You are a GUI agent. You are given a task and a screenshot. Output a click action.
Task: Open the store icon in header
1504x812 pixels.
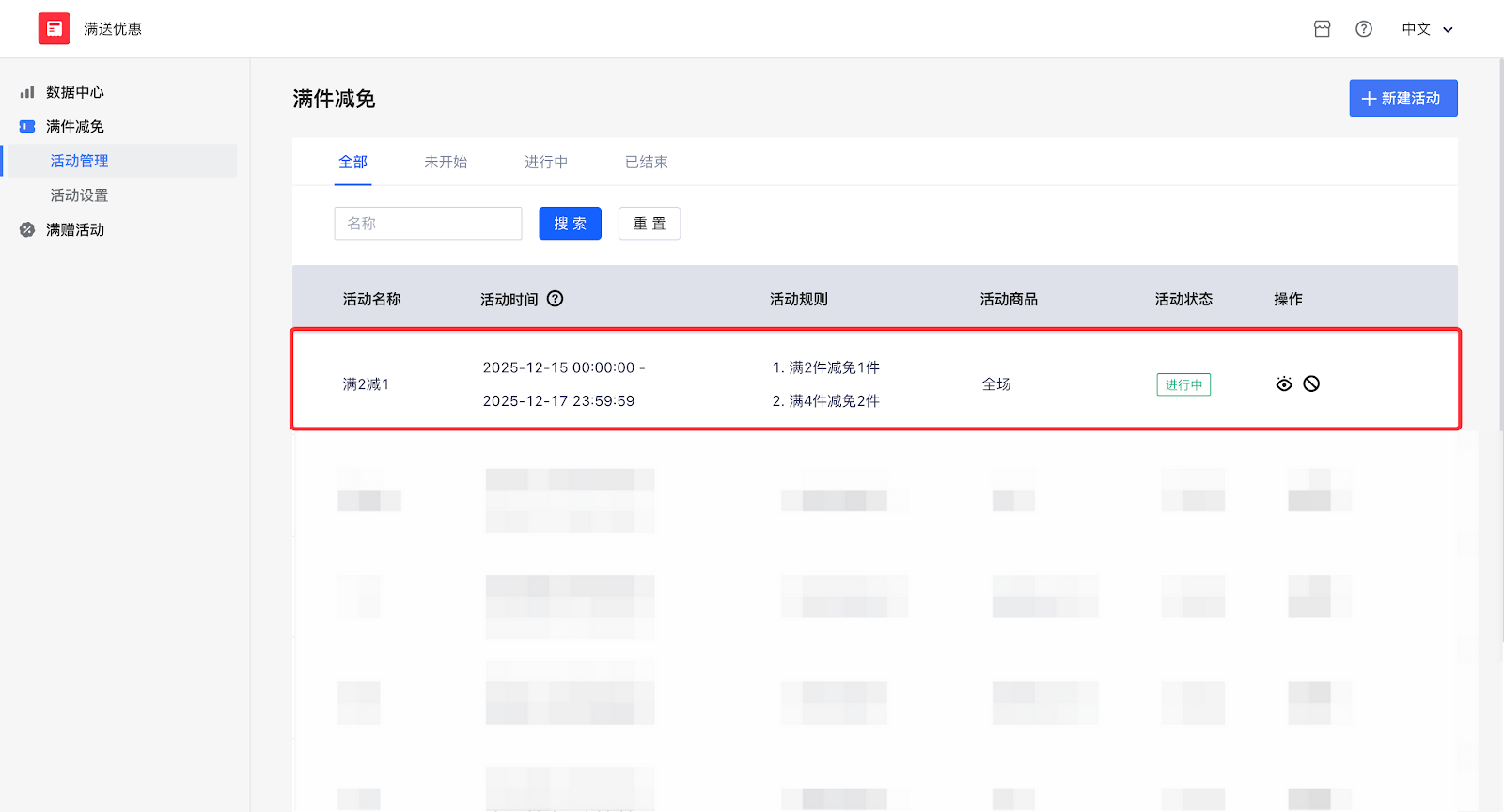point(1322,29)
